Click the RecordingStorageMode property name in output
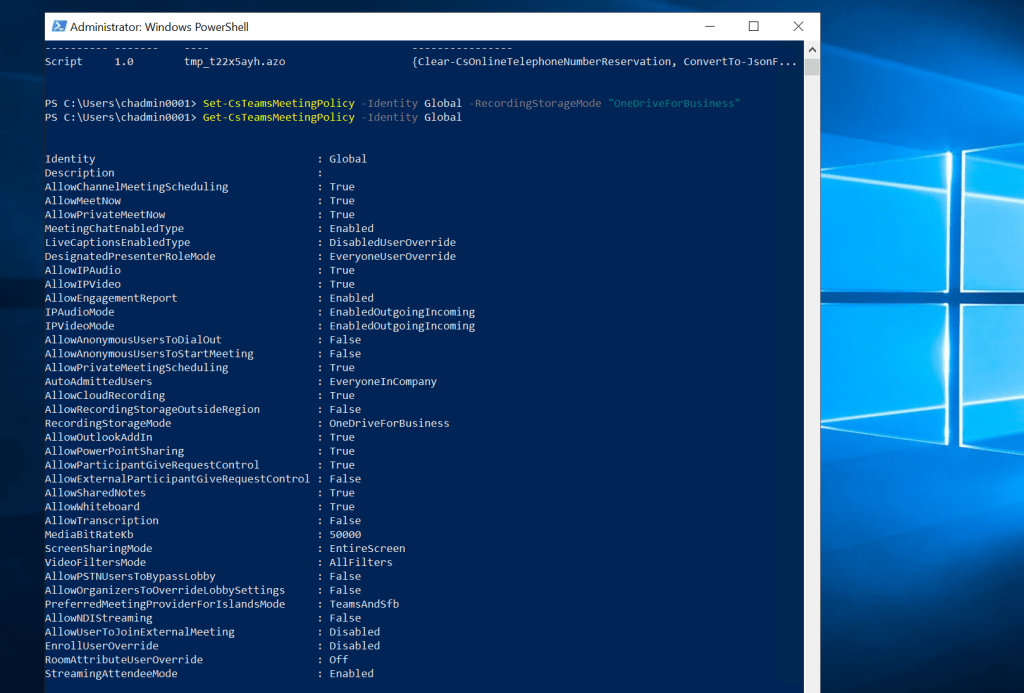Viewport: 1024px width, 693px height. point(108,424)
